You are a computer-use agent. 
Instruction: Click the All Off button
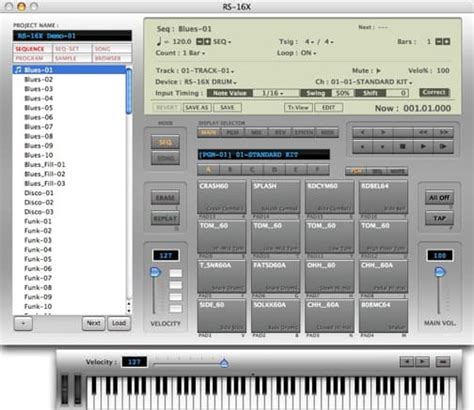pyautogui.click(x=439, y=198)
